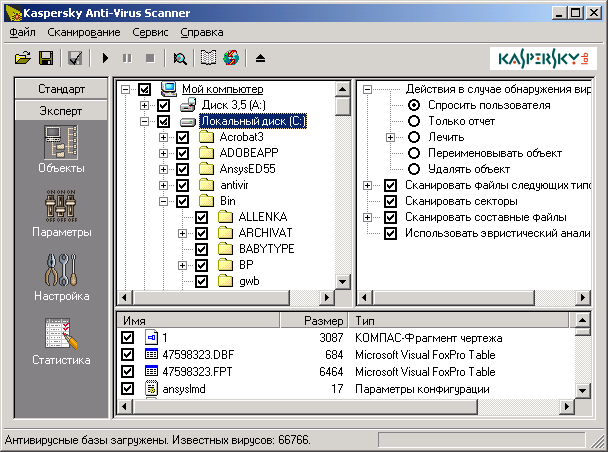The width and height of the screenshot is (608, 452).
Task: Expand Сканировать файлы следующих типов node
Action: click(x=367, y=185)
